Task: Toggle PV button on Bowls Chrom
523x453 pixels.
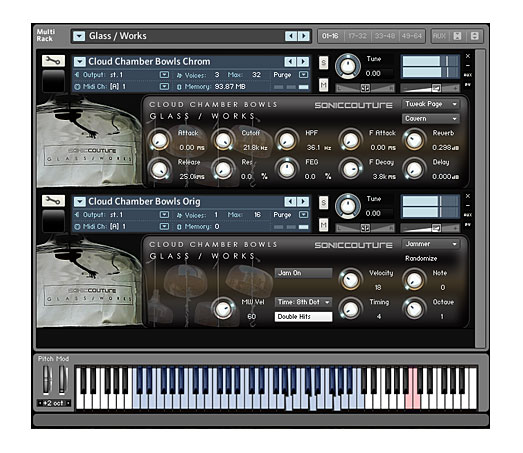Action: [468, 85]
